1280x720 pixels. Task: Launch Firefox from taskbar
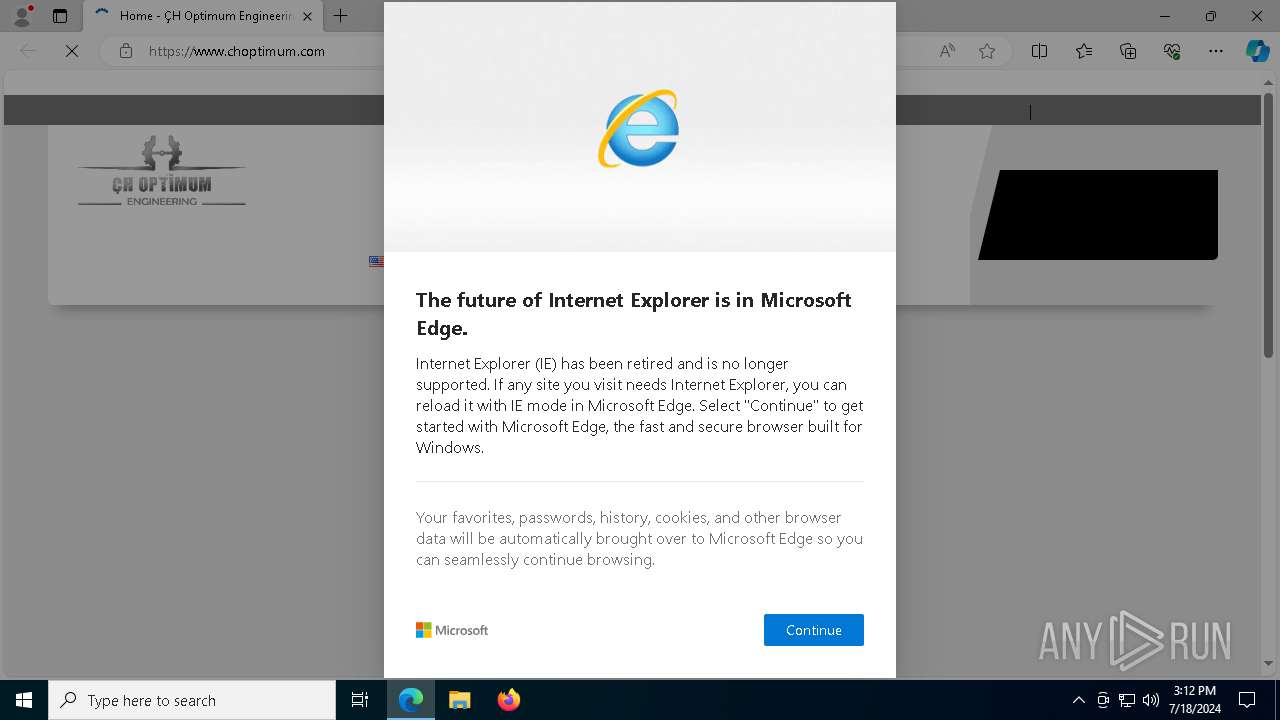[x=508, y=700]
